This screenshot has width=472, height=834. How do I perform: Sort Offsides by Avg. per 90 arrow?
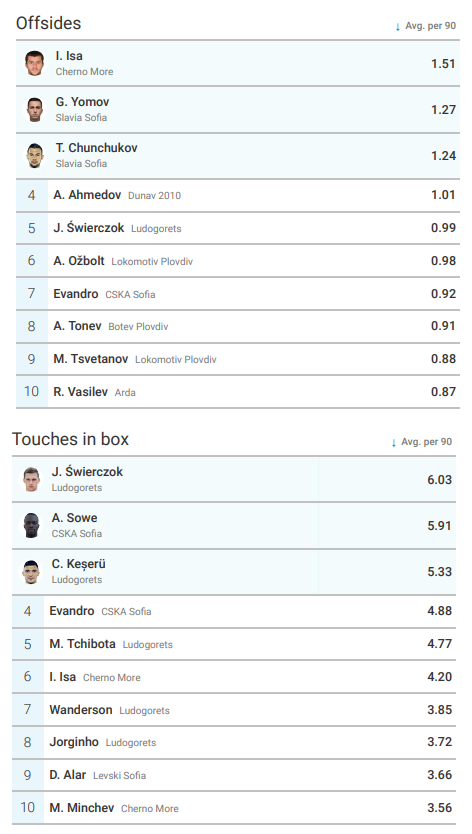click(398, 26)
